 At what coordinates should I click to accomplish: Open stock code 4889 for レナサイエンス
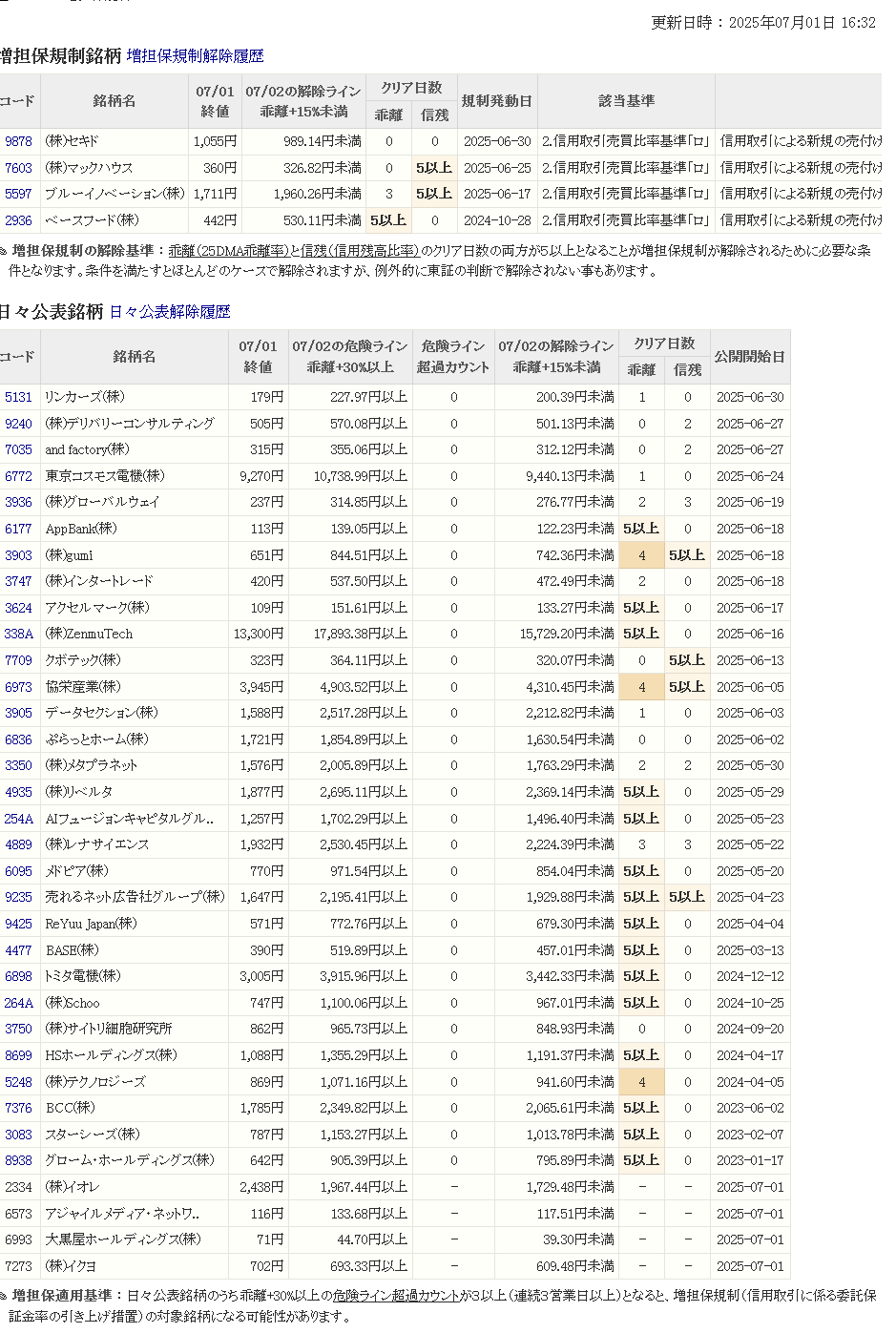[x=18, y=844]
